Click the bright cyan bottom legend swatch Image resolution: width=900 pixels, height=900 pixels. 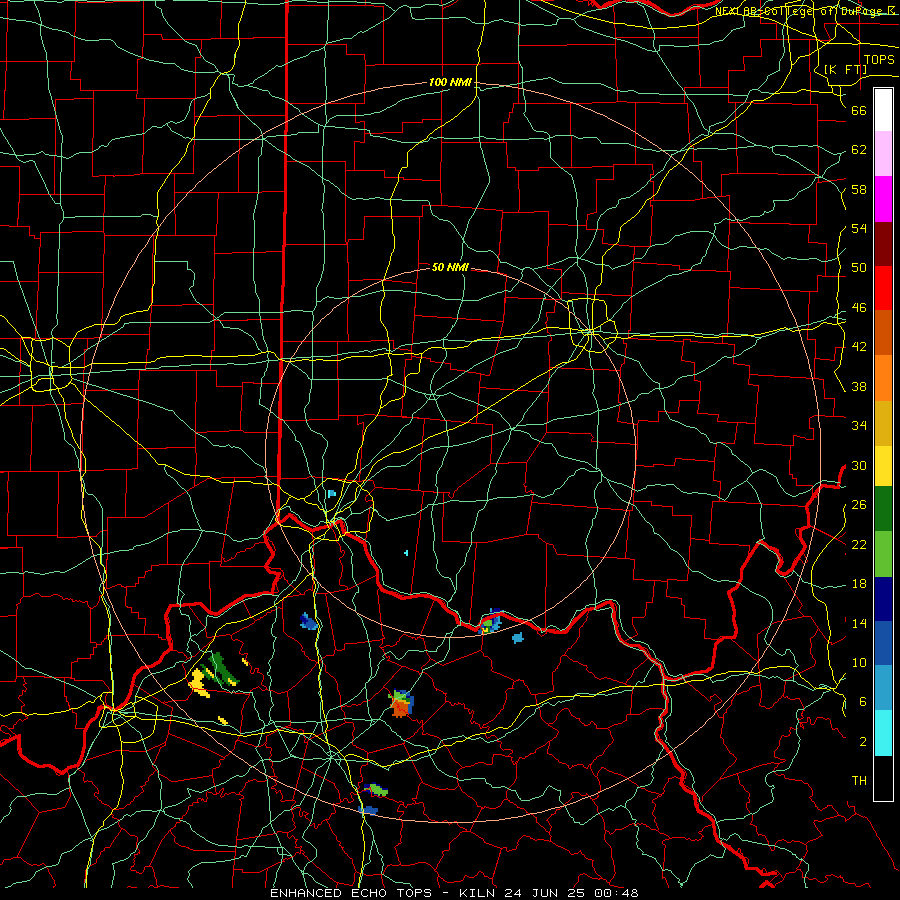(x=883, y=734)
